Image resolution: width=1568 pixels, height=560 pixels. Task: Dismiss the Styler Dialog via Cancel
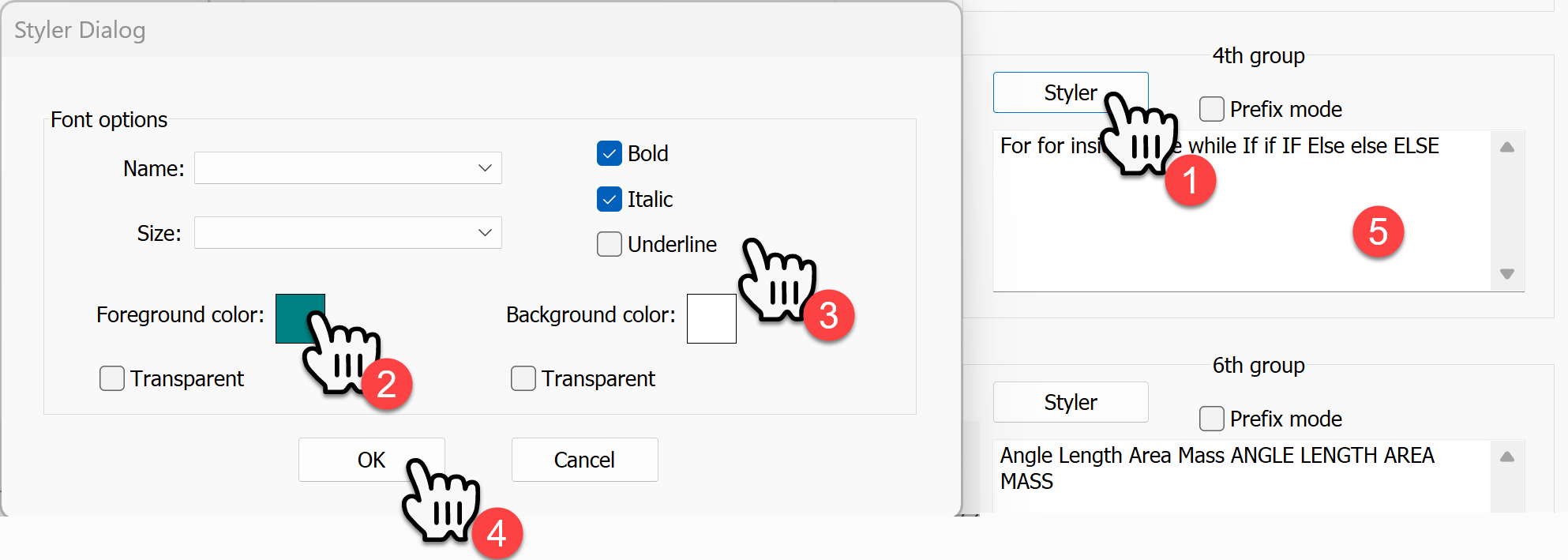[x=584, y=459]
